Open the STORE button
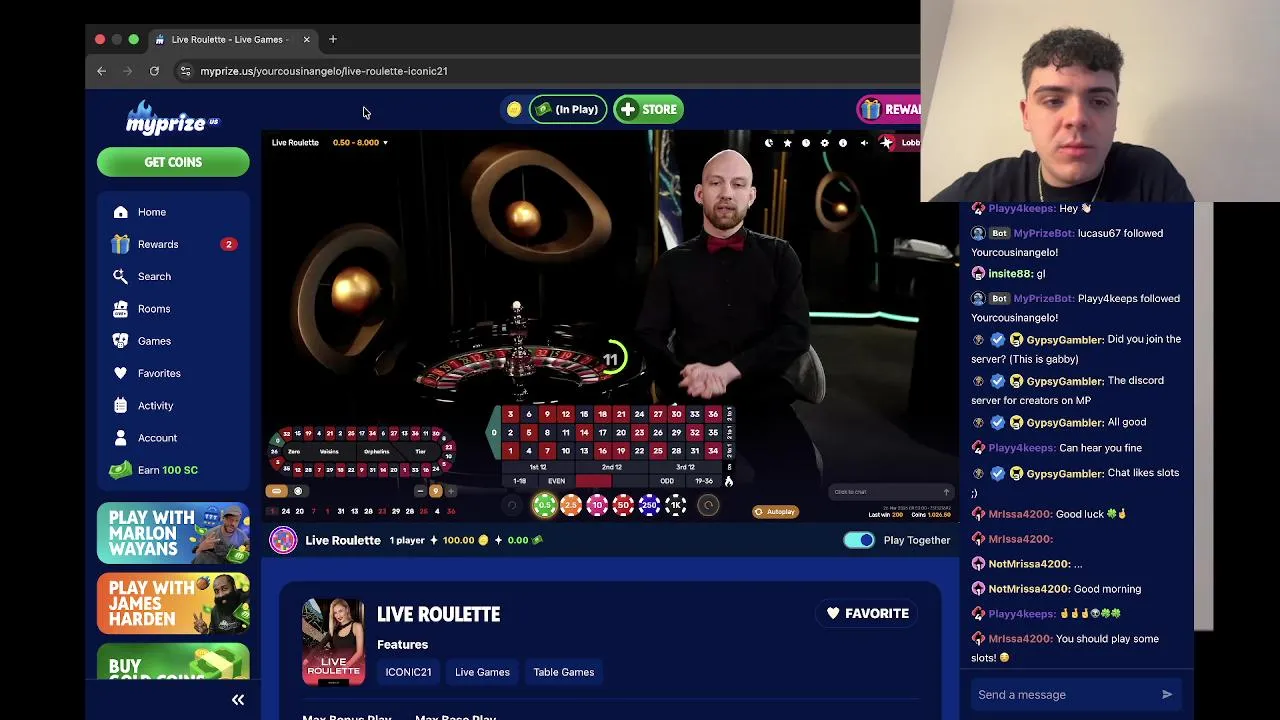The height and width of the screenshot is (720, 1280). click(648, 110)
